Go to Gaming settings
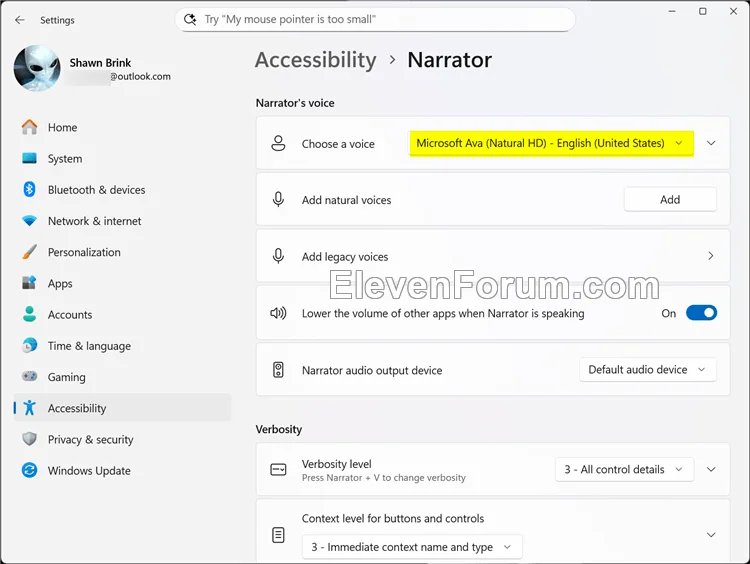This screenshot has height=564, width=750. click(122, 376)
